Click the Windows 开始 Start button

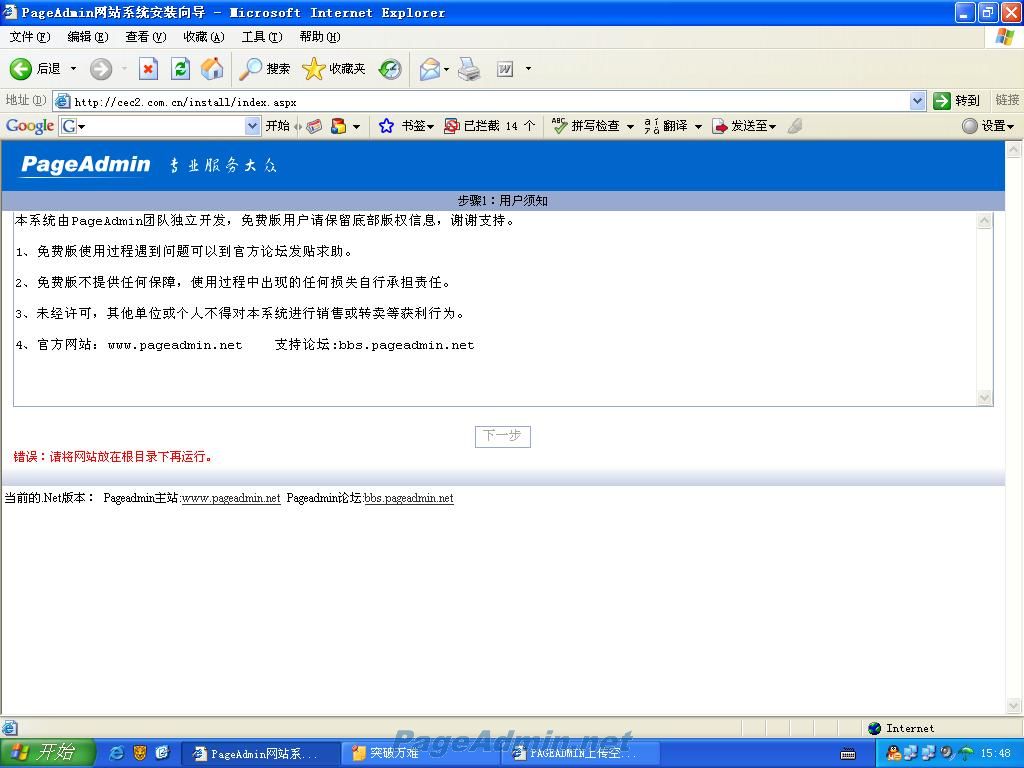click(46, 753)
